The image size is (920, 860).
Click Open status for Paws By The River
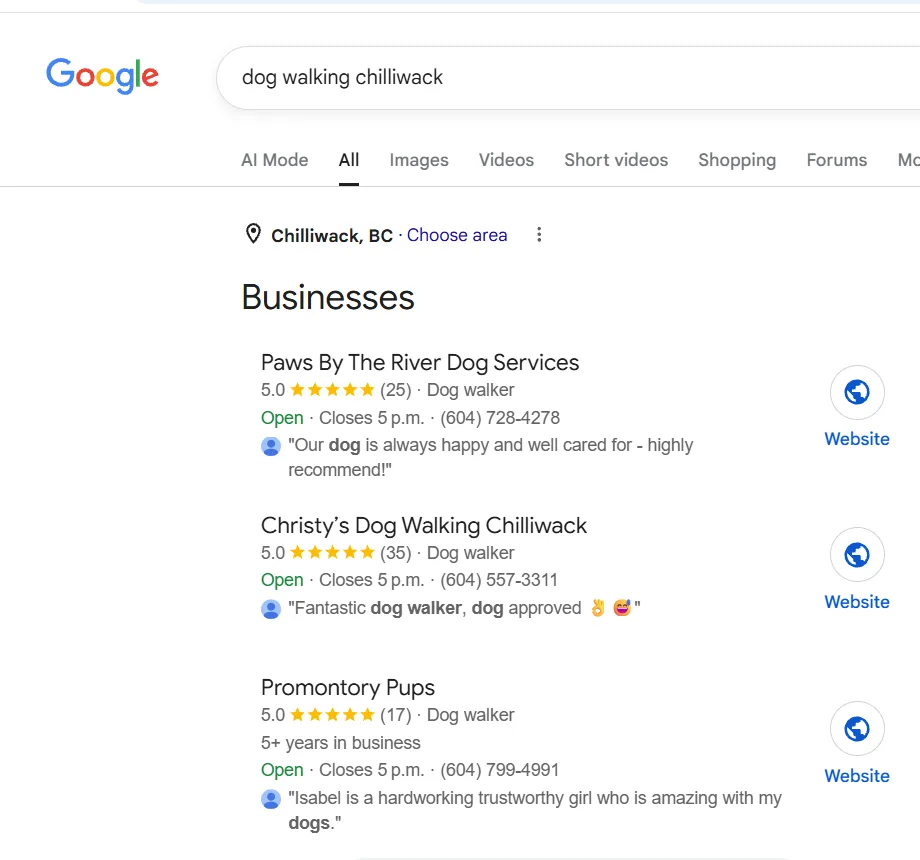282,418
